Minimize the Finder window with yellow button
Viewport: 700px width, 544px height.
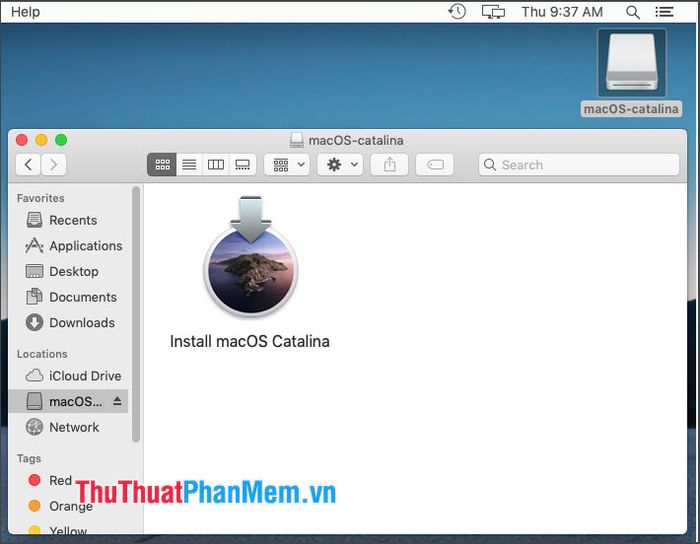tap(42, 140)
